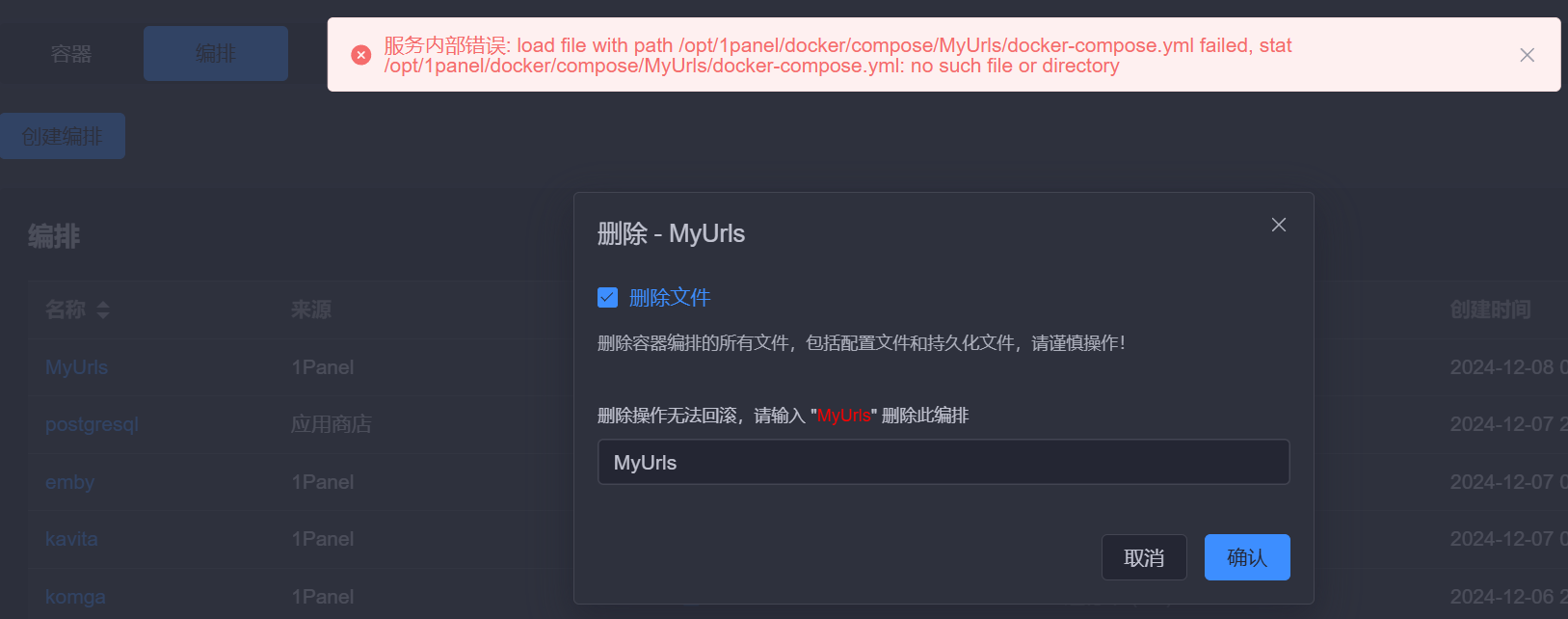This screenshot has width=1568, height=619.
Task: Confirm deletion with 确认 button
Action: (1247, 557)
